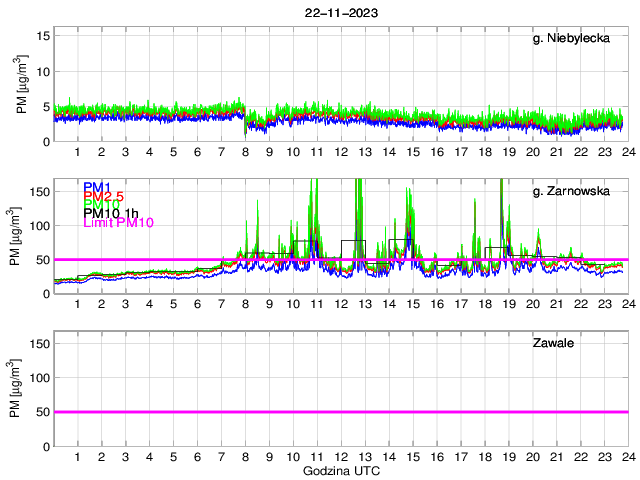Select the PM1 legend entry in blue
Image resolution: width=640 pixels, height=480 pixels.
pos(97,188)
